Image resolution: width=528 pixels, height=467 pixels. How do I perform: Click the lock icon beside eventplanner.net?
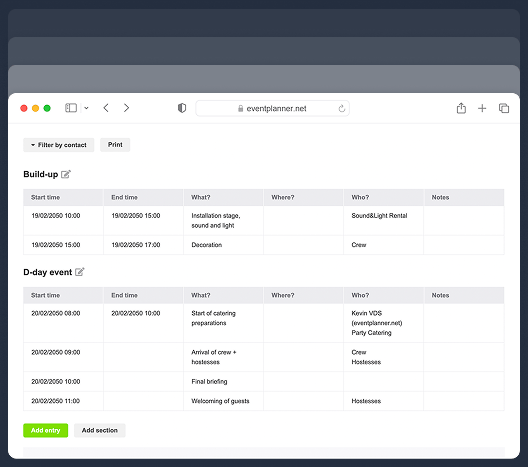[x=240, y=108]
